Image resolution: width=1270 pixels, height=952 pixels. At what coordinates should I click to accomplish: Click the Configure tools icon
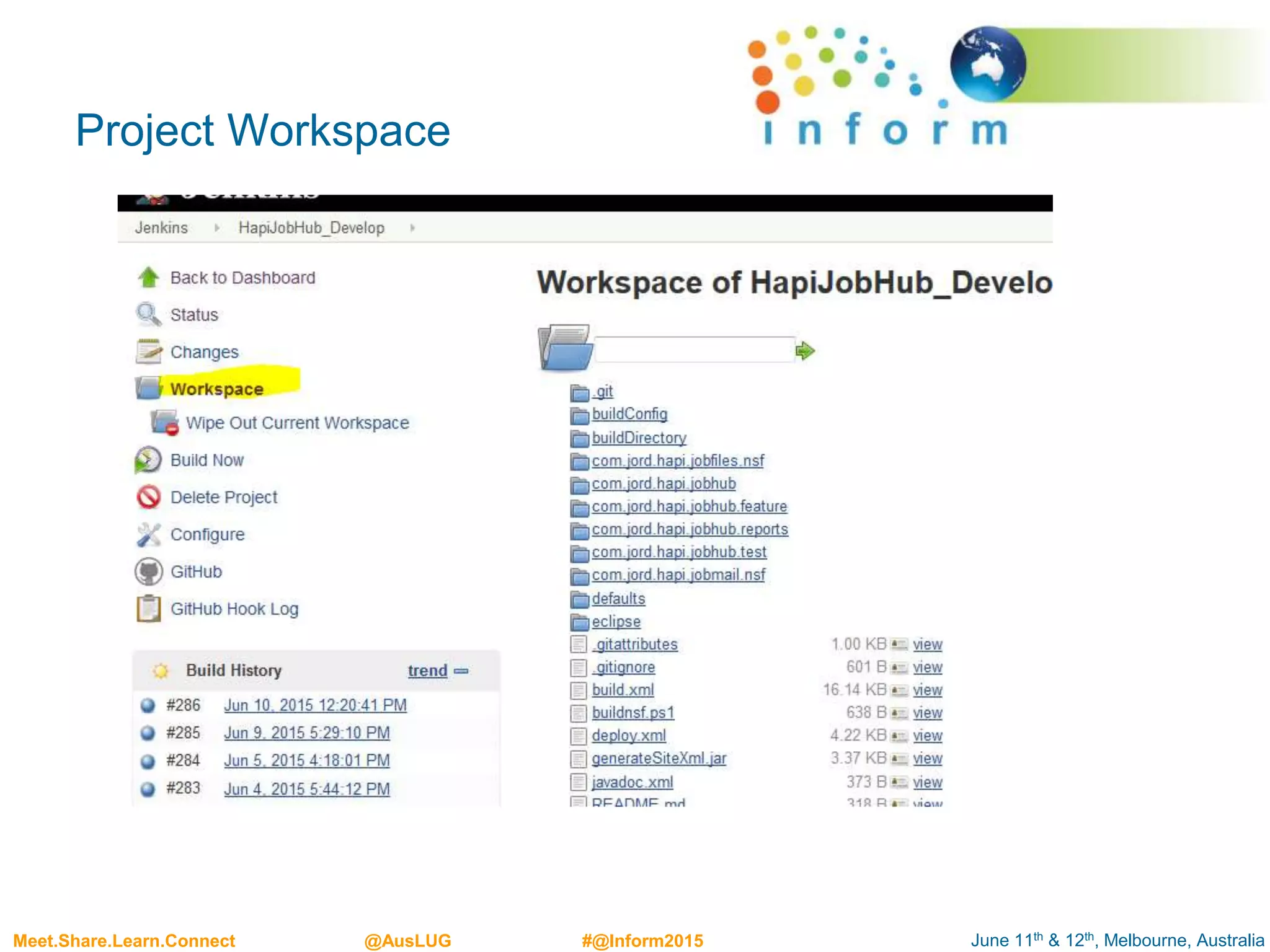point(149,534)
